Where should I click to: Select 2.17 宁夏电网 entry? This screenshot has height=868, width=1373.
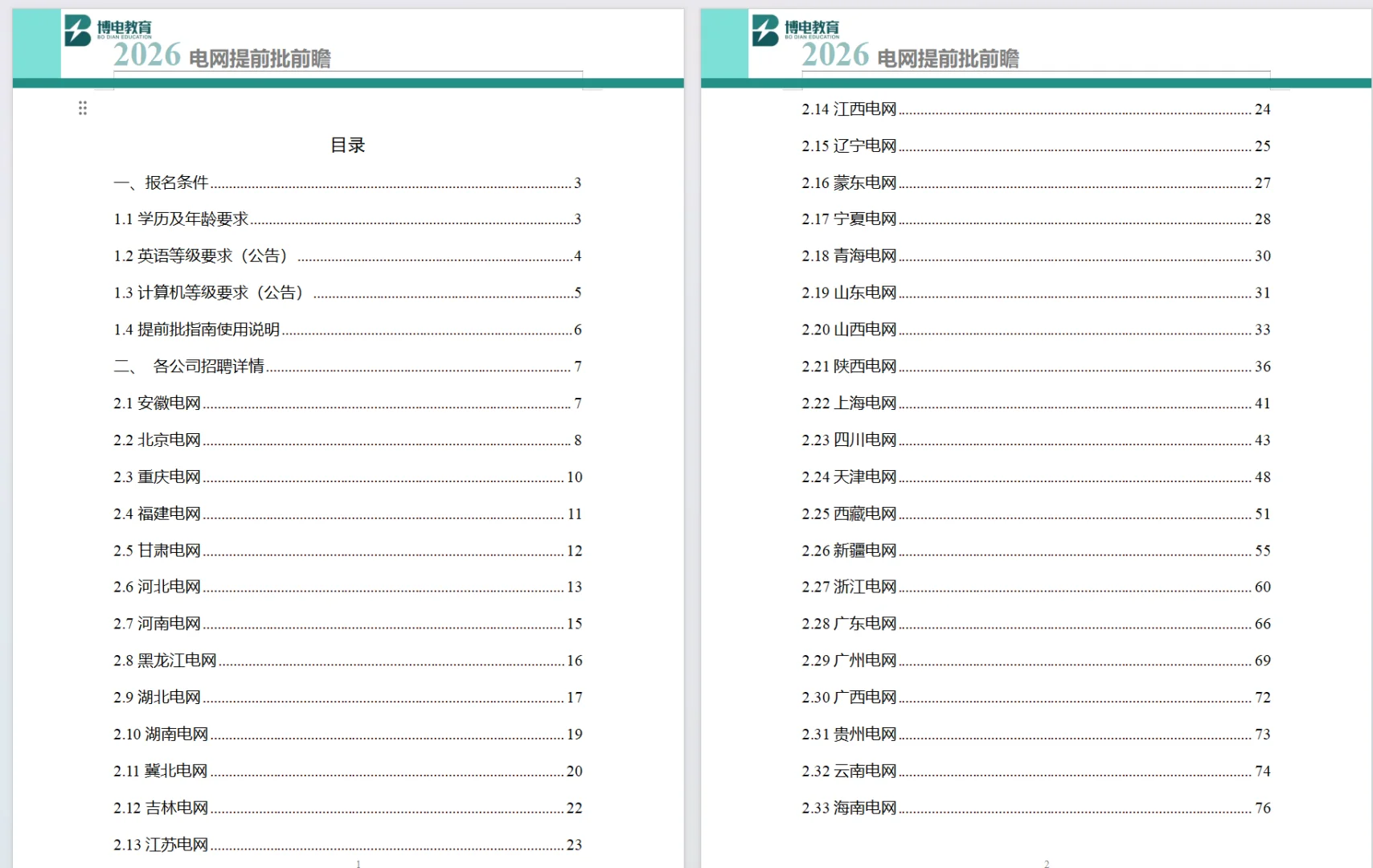click(x=1036, y=219)
